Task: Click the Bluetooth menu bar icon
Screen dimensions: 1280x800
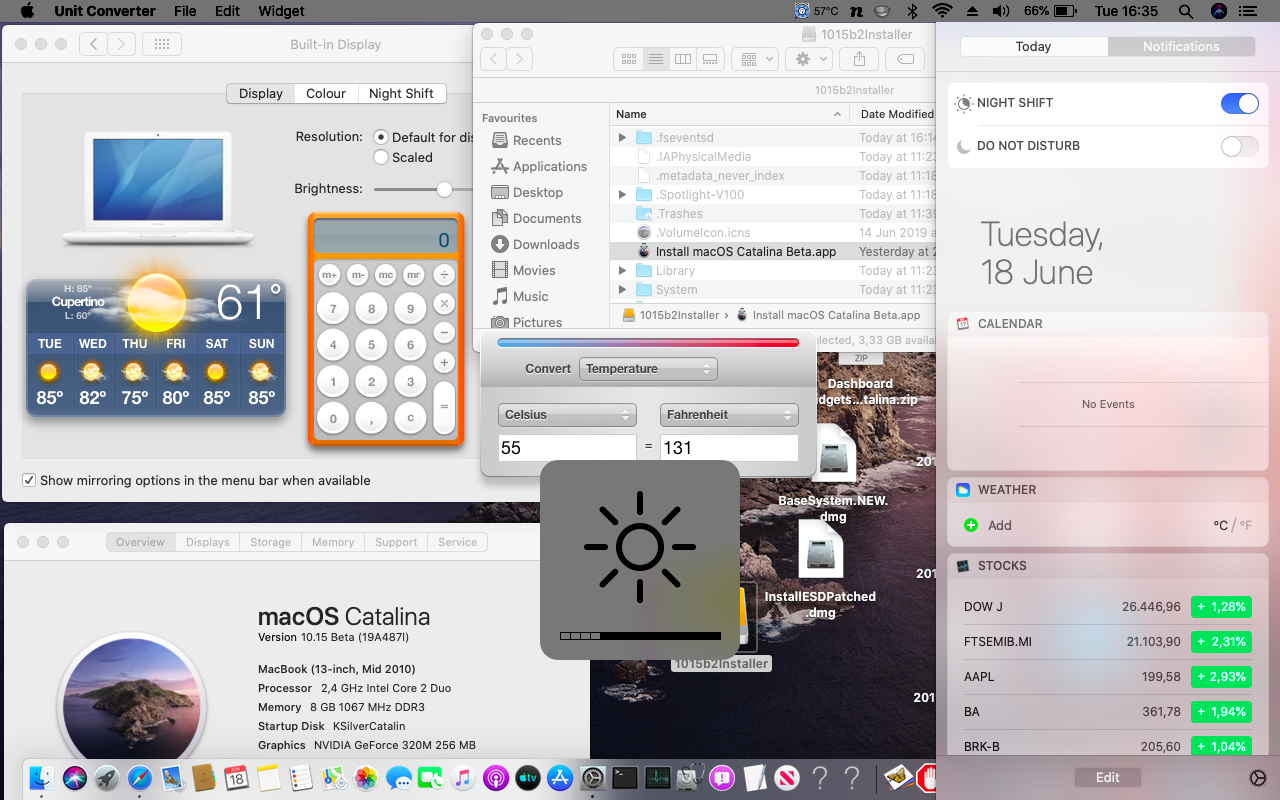Action: pos(912,11)
